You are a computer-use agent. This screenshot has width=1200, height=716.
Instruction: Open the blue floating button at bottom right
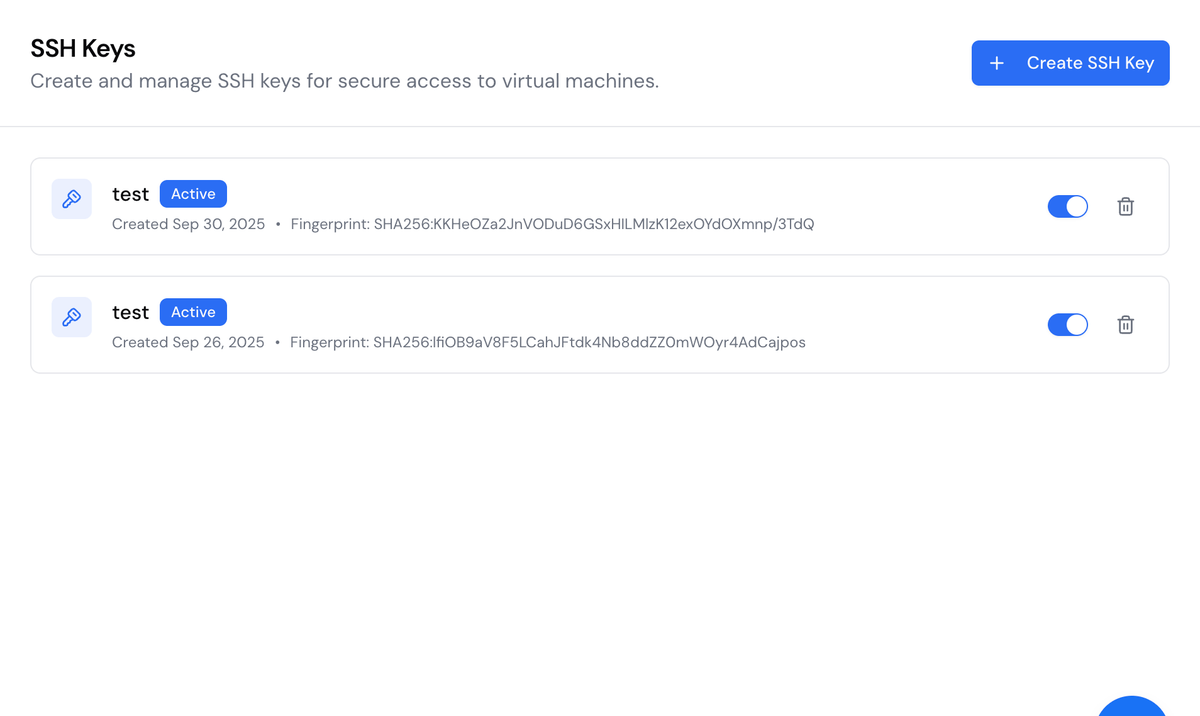pyautogui.click(x=1132, y=706)
